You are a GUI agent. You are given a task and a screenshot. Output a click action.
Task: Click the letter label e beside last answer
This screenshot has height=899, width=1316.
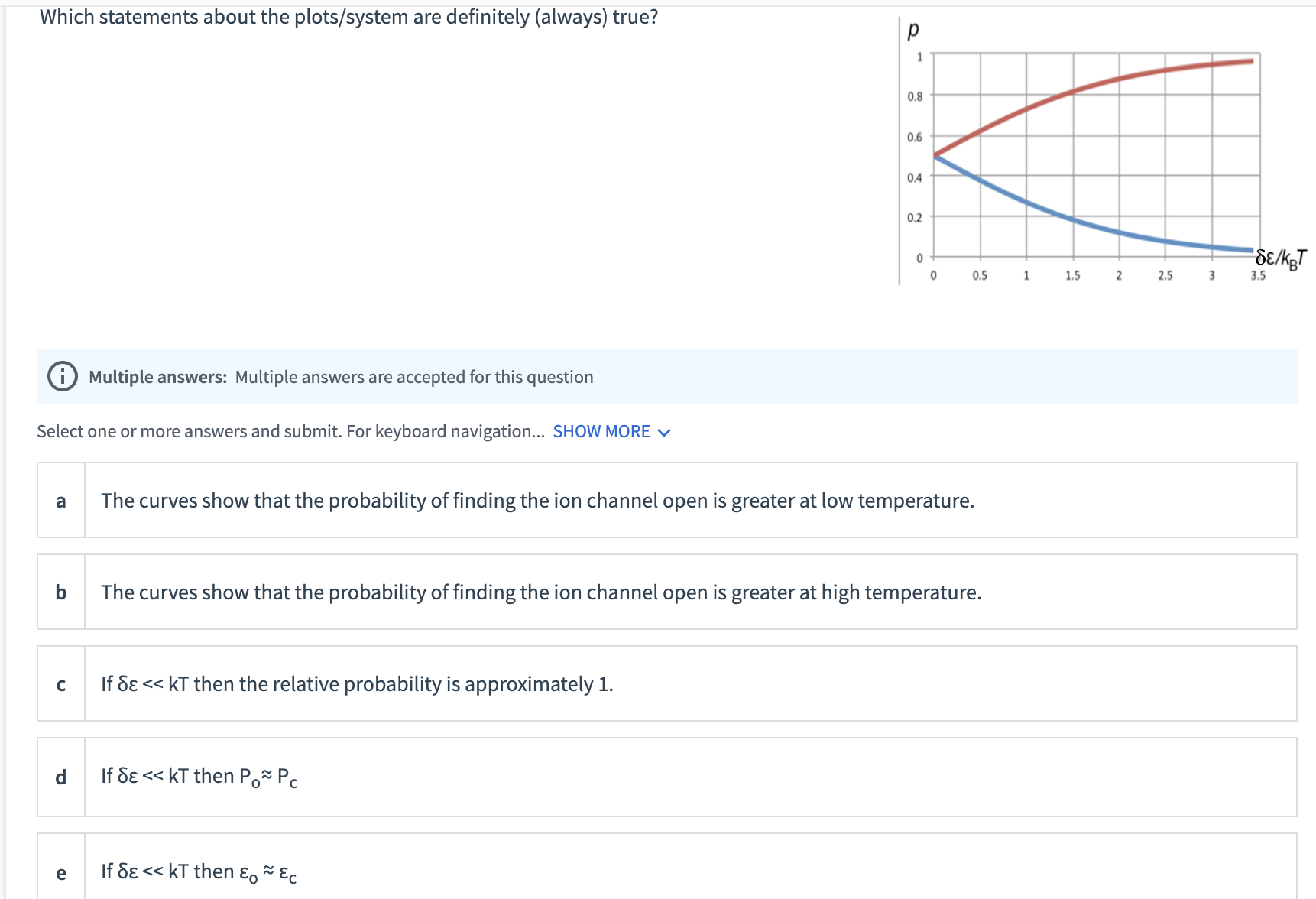point(61,871)
